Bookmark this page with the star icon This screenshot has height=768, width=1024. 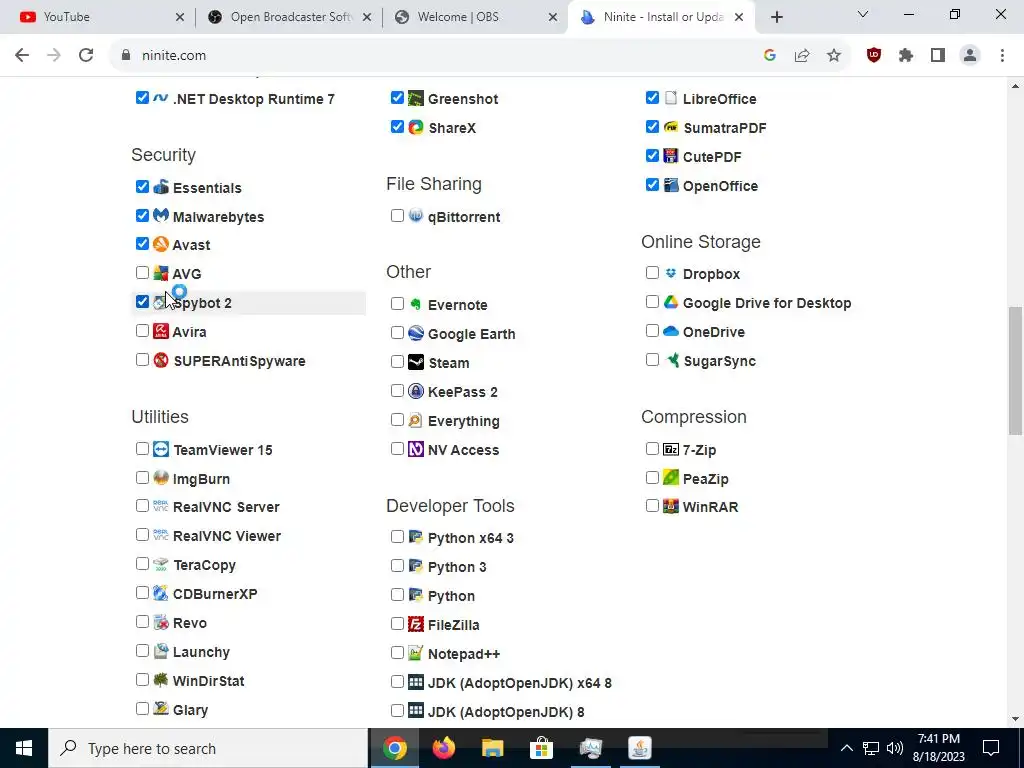click(x=834, y=56)
